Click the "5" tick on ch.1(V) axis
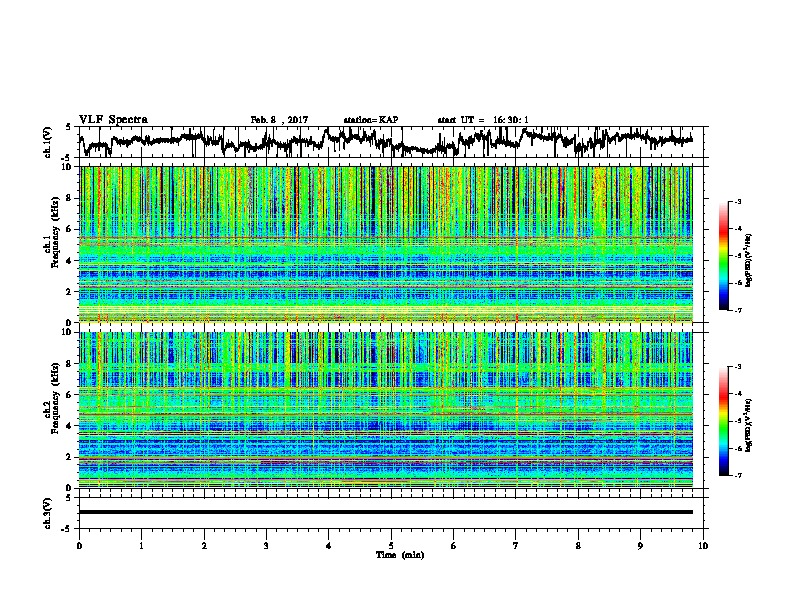Image resolution: width=792 pixels, height=612 pixels. [68, 127]
